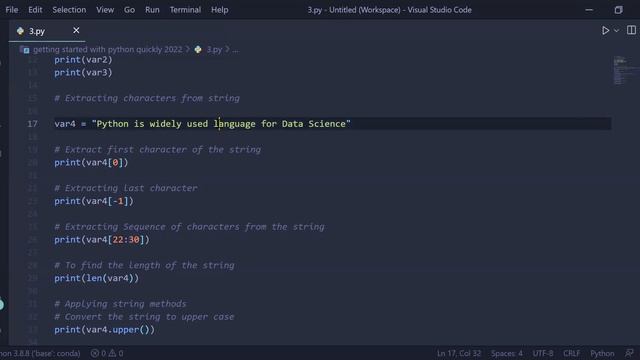The height and width of the screenshot is (360, 640).
Task: Click the Python icon on the 3.py tab
Action: coord(20,31)
